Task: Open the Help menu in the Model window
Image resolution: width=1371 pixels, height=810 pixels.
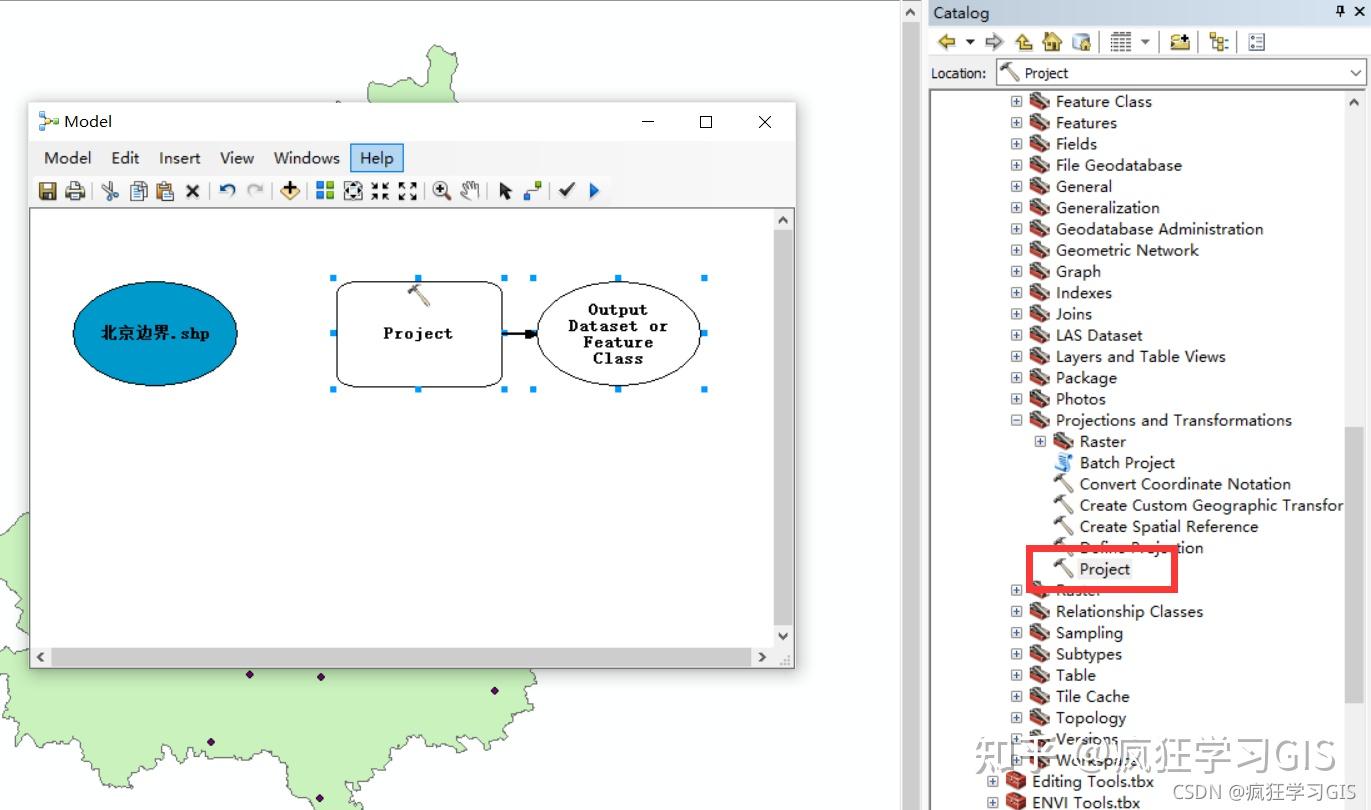Action: [376, 157]
